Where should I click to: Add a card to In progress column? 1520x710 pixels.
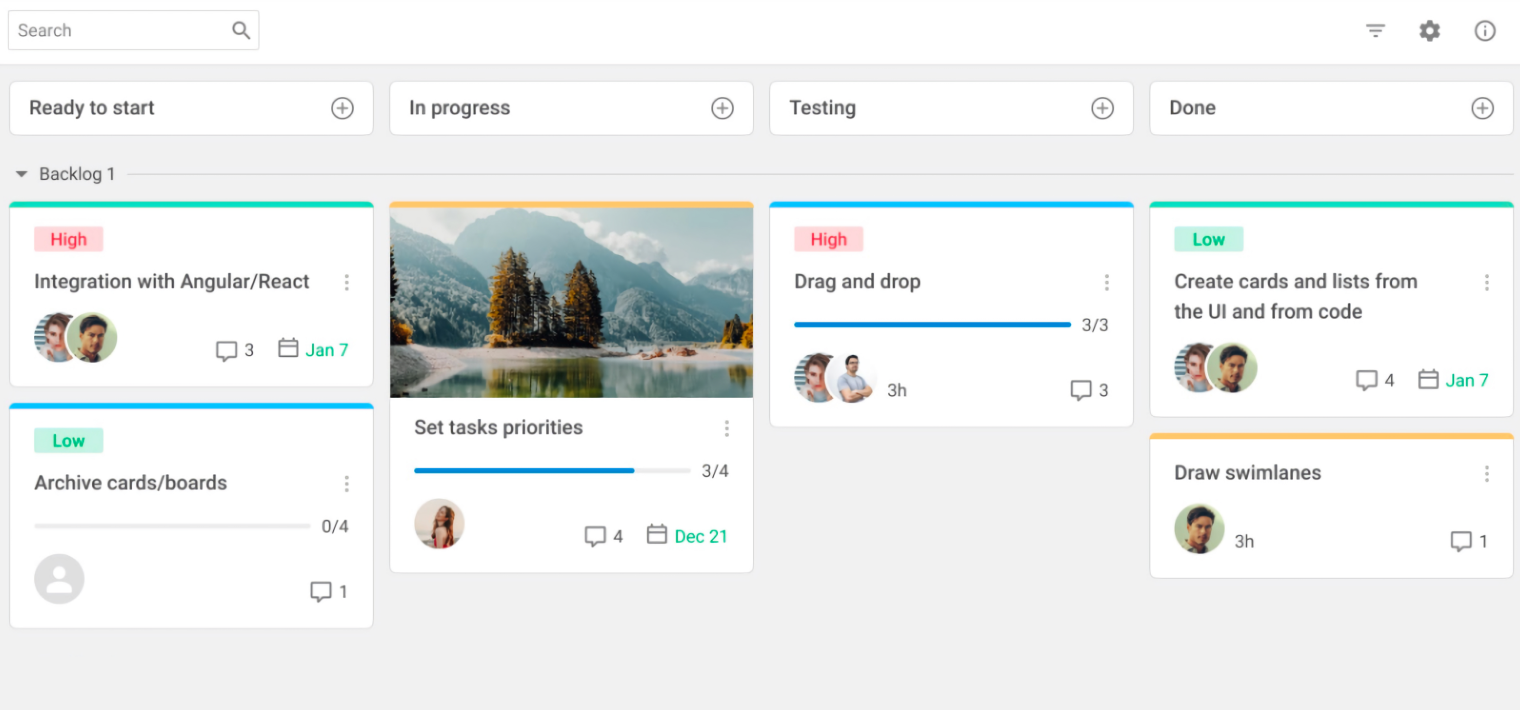point(722,108)
